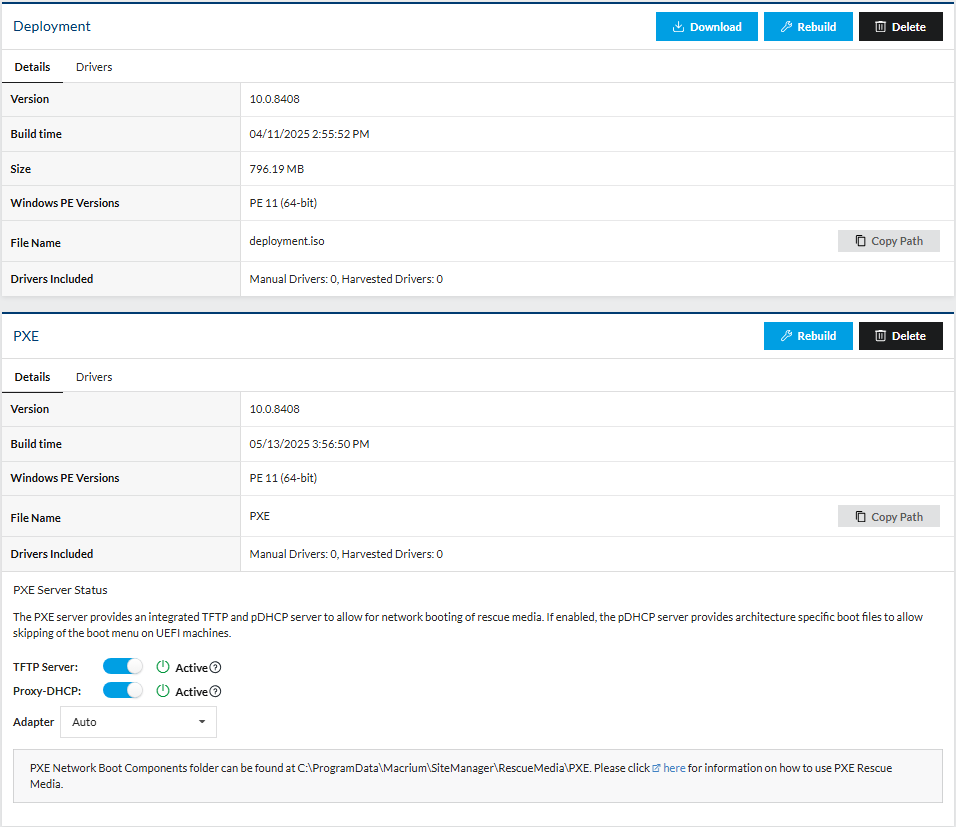The image size is (956, 827).
Task: Open the Drivers tab in Deployment section
Action: [x=94, y=67]
